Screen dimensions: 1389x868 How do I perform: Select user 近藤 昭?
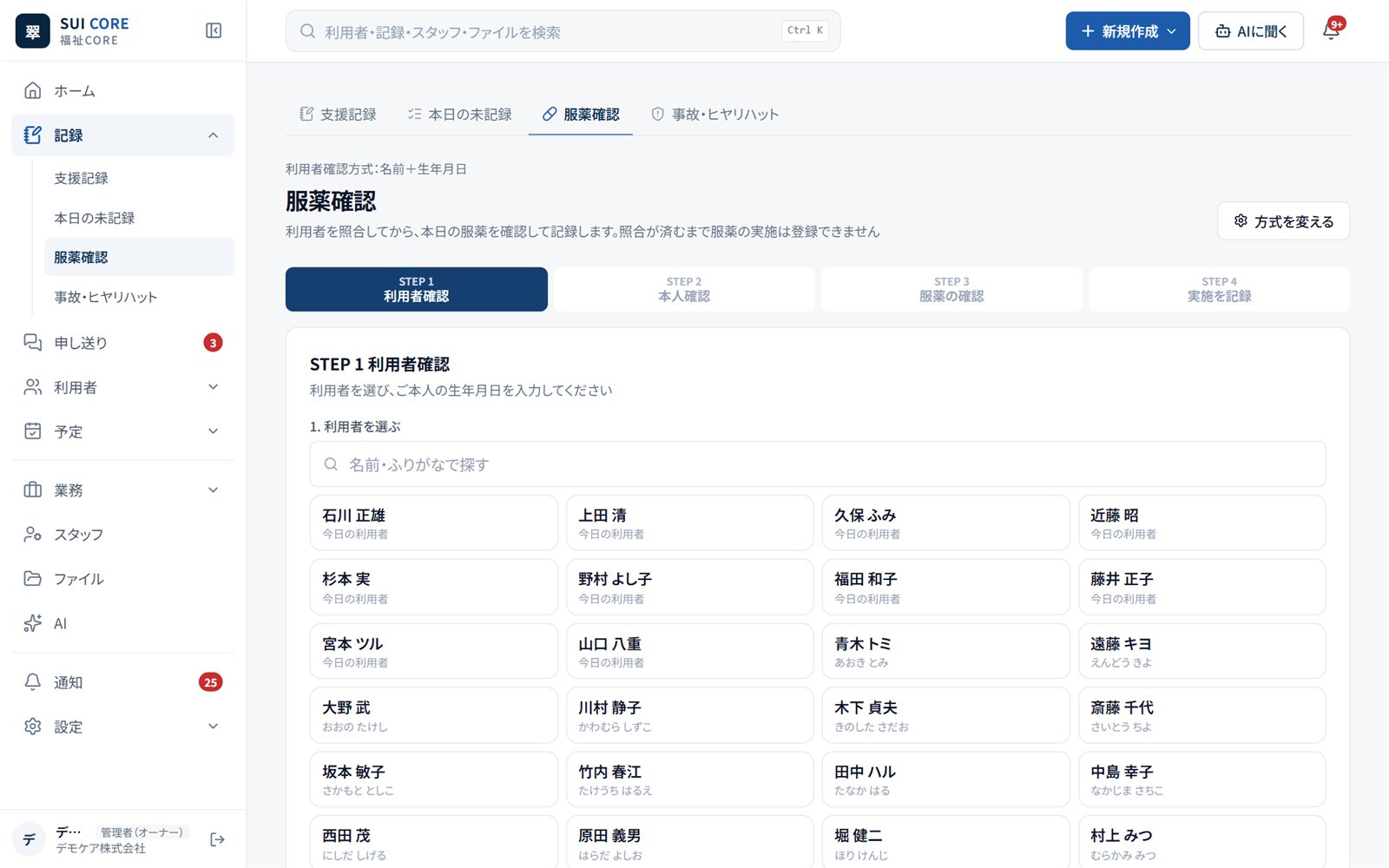pyautogui.click(x=1202, y=523)
